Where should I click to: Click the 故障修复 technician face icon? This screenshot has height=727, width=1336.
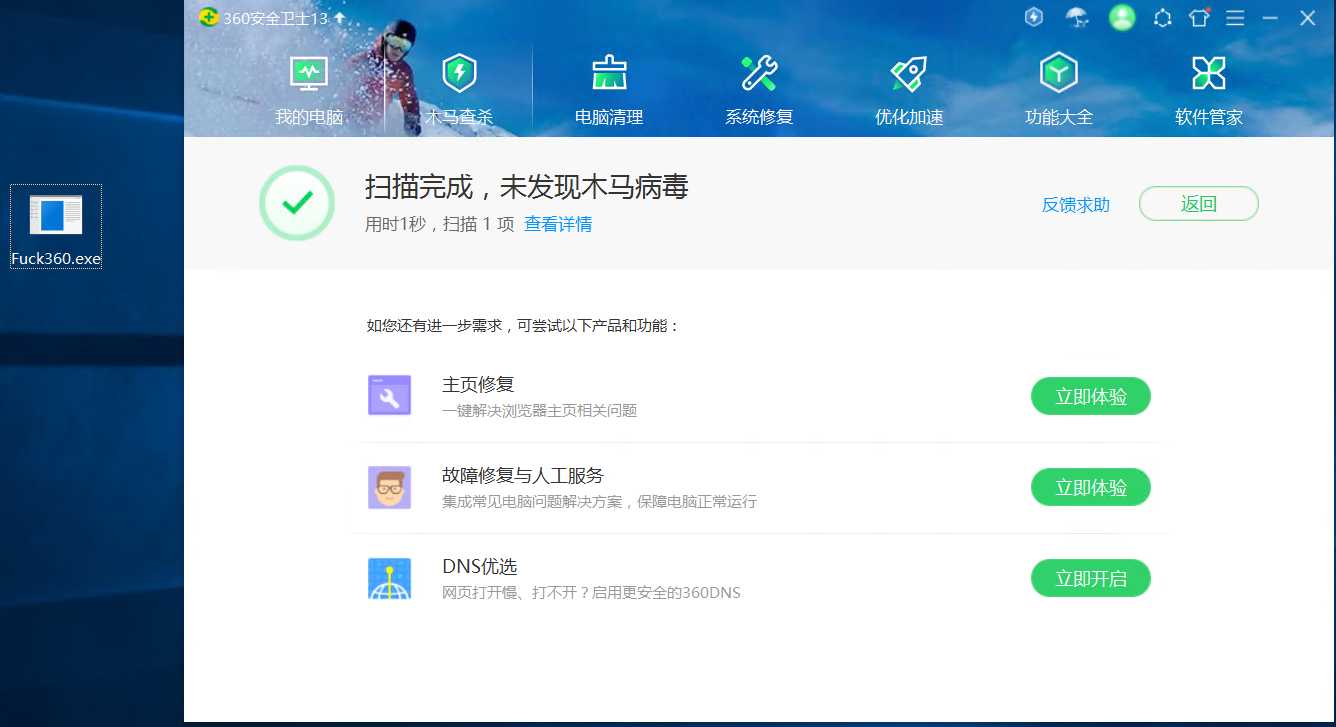click(390, 487)
